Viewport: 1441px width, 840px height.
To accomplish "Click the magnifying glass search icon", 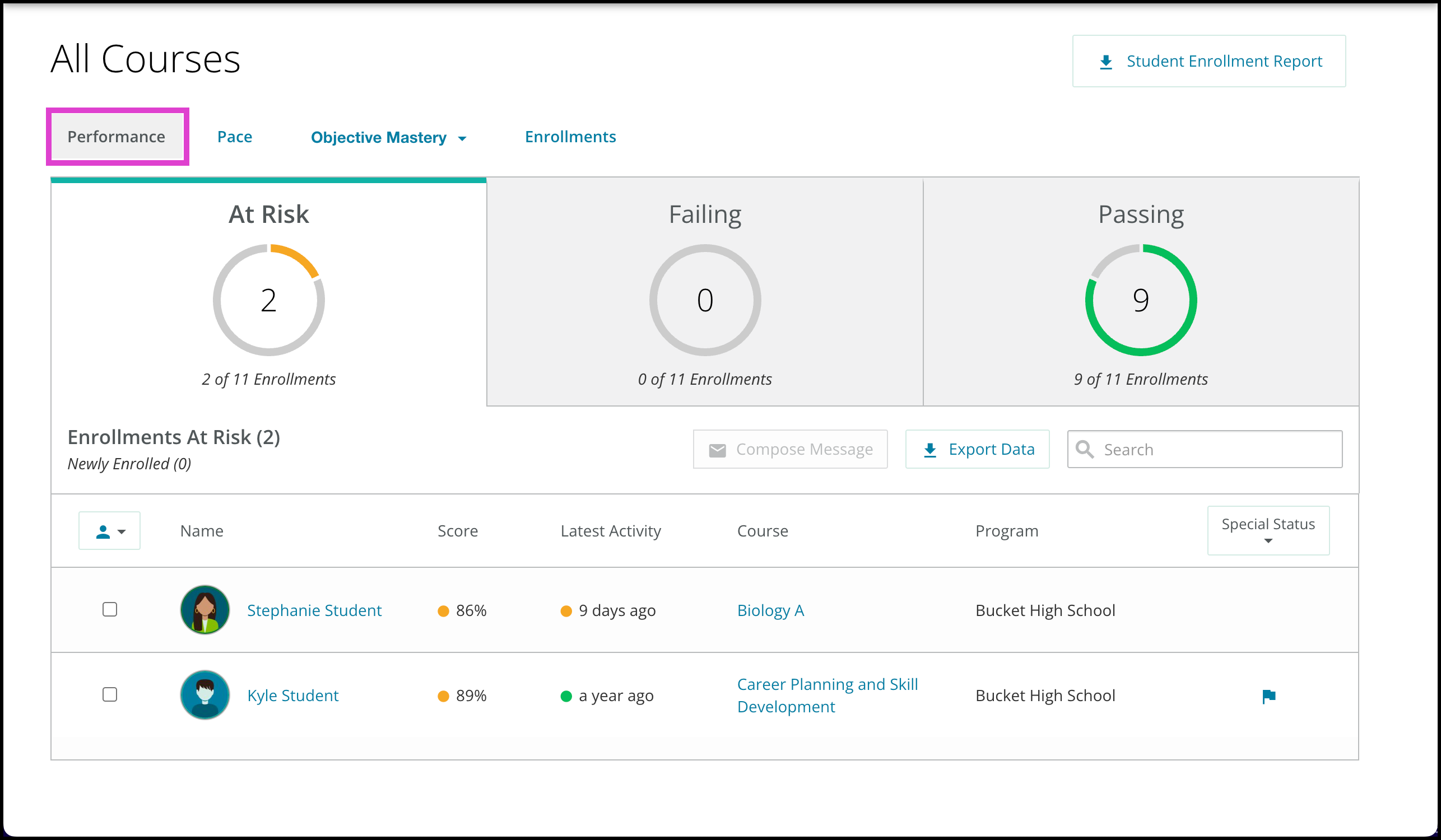I will click(x=1085, y=449).
